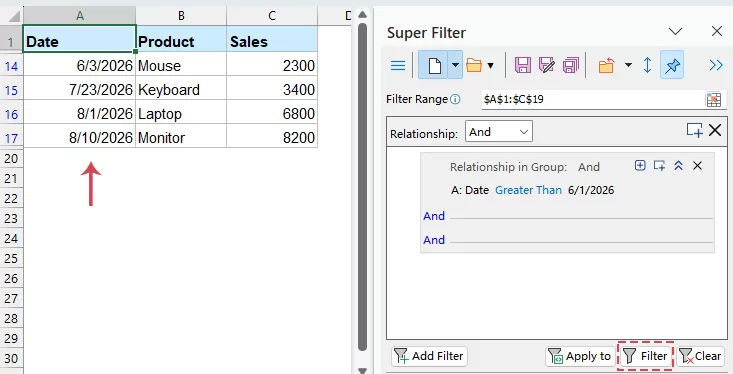The width and height of the screenshot is (733, 374).
Task: Click the vertical double-arrow icon
Action: (647, 65)
